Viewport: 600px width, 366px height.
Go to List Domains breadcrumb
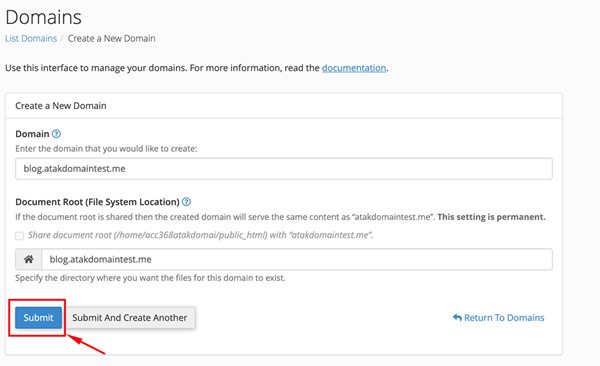pos(31,38)
